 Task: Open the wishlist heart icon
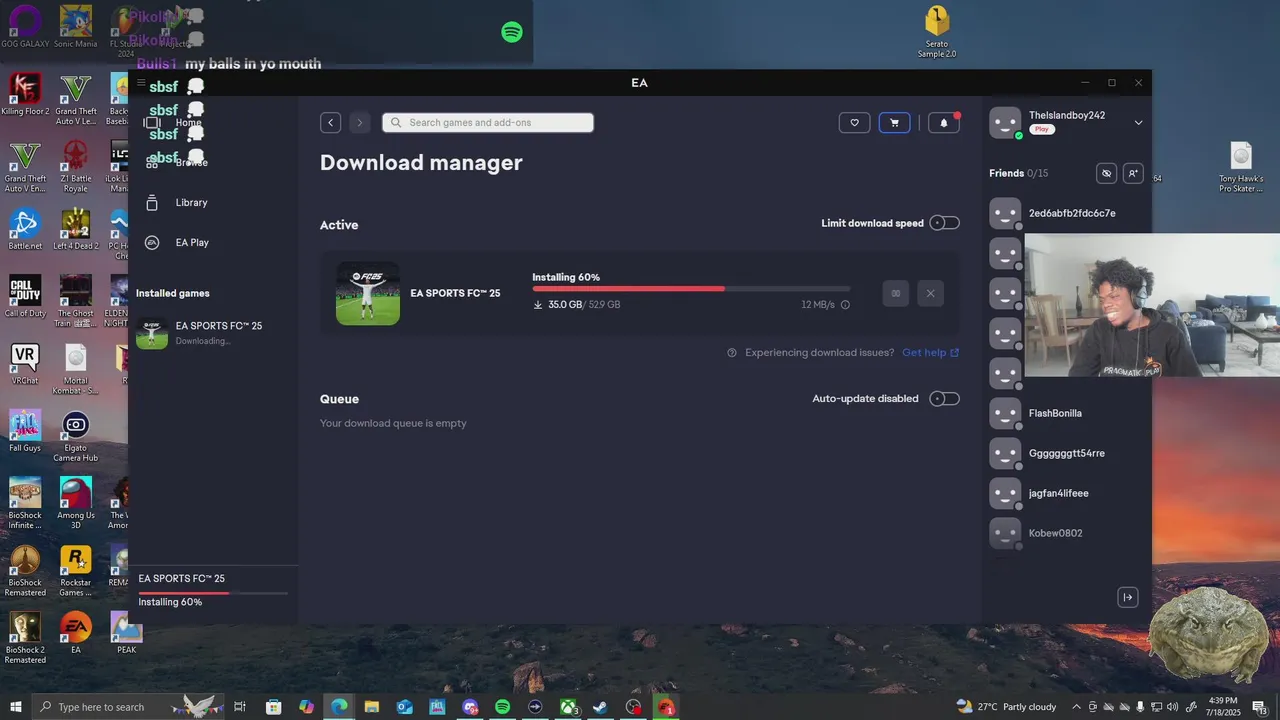(854, 123)
